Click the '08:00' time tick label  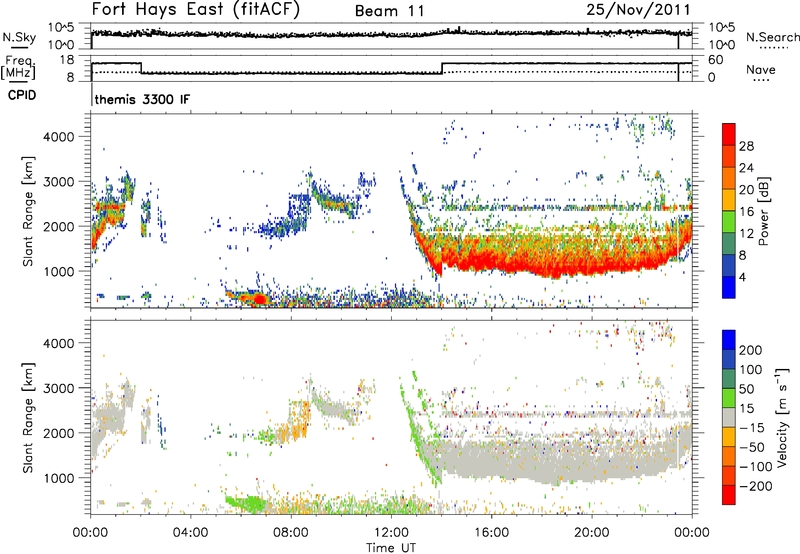[x=291, y=532]
